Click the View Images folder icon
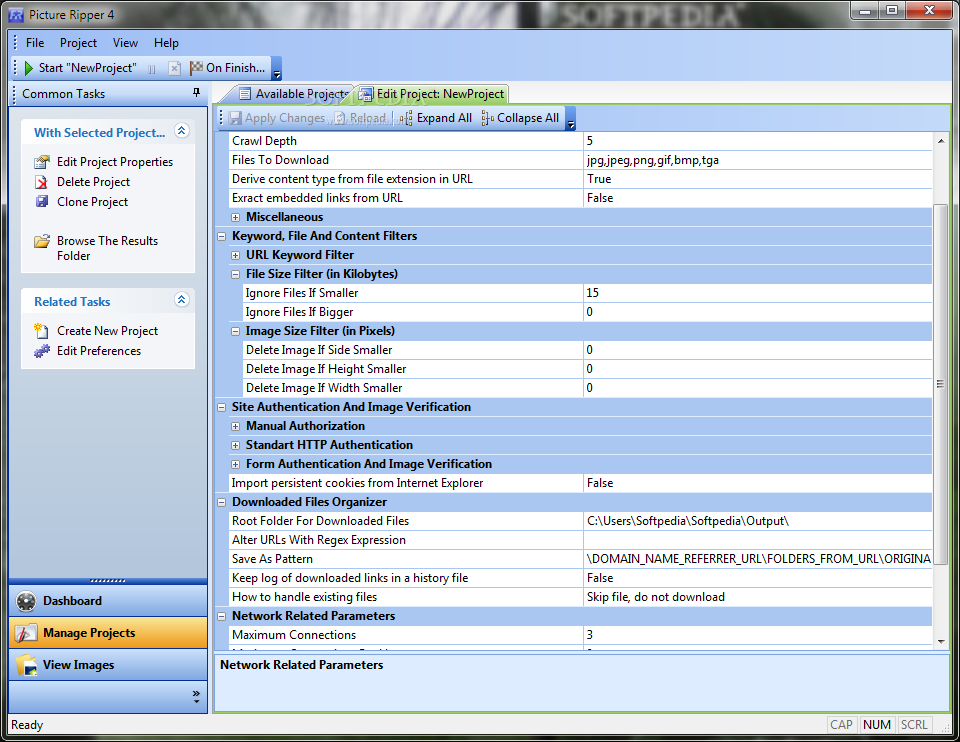The height and width of the screenshot is (742, 960). [x=26, y=665]
